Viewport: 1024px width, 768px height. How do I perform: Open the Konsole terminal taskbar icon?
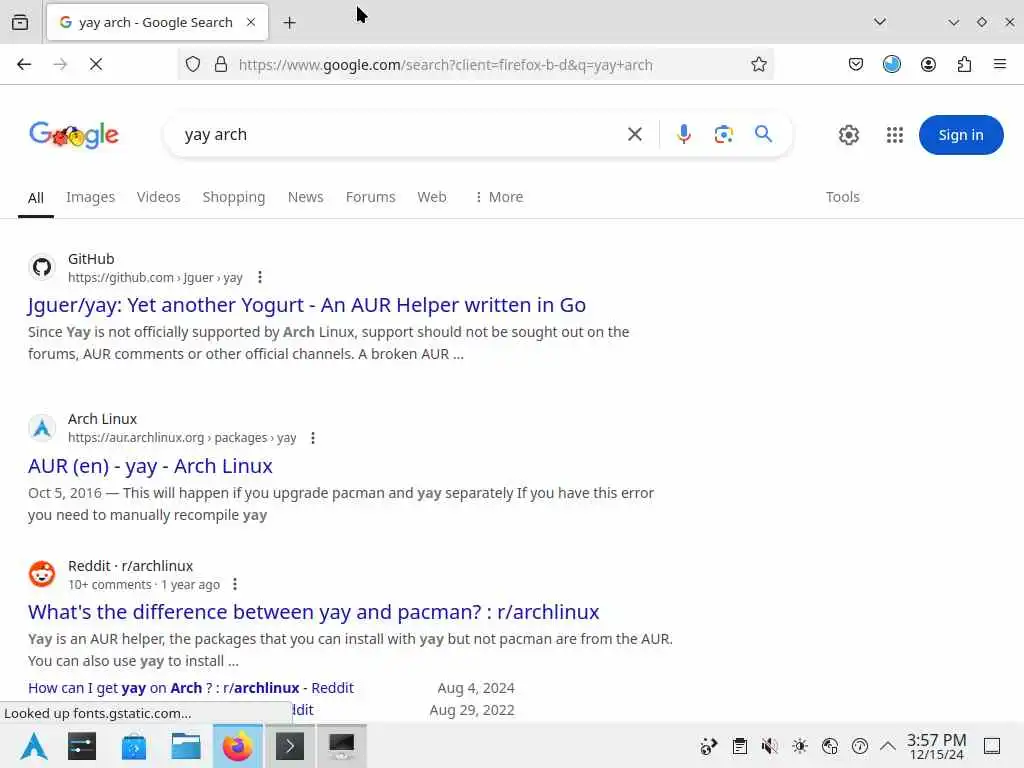(290, 746)
